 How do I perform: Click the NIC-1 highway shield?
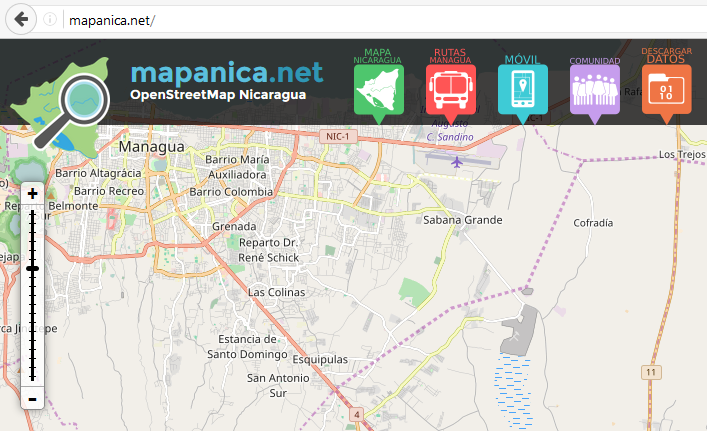(x=338, y=136)
